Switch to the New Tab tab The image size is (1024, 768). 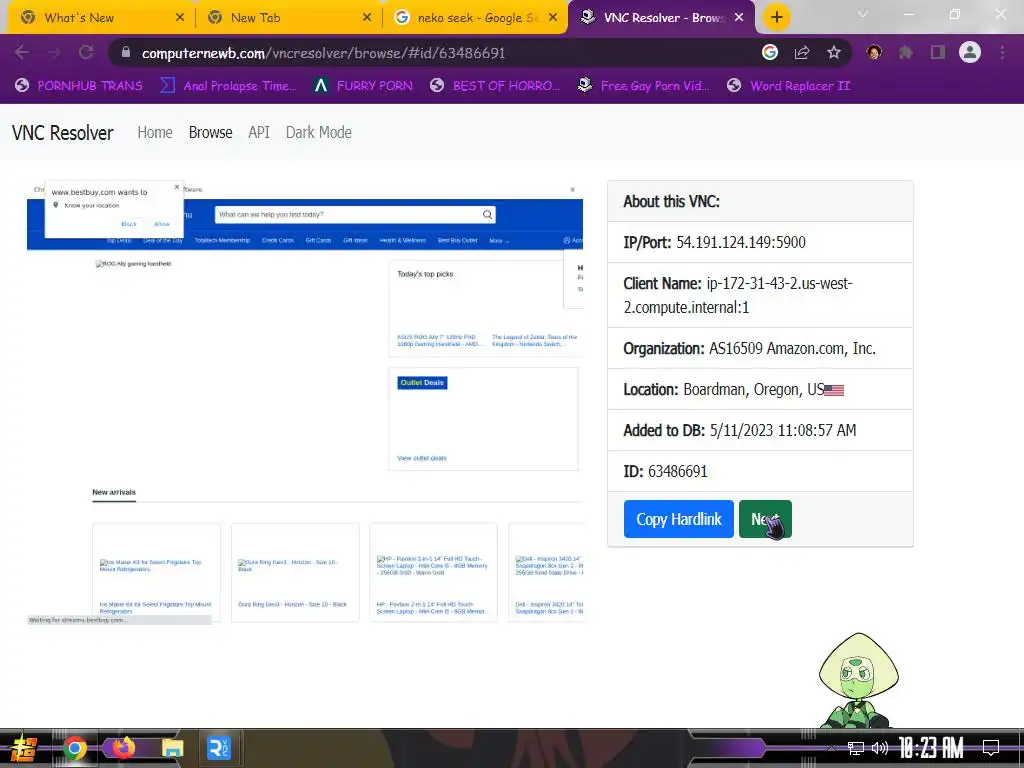click(x=287, y=18)
